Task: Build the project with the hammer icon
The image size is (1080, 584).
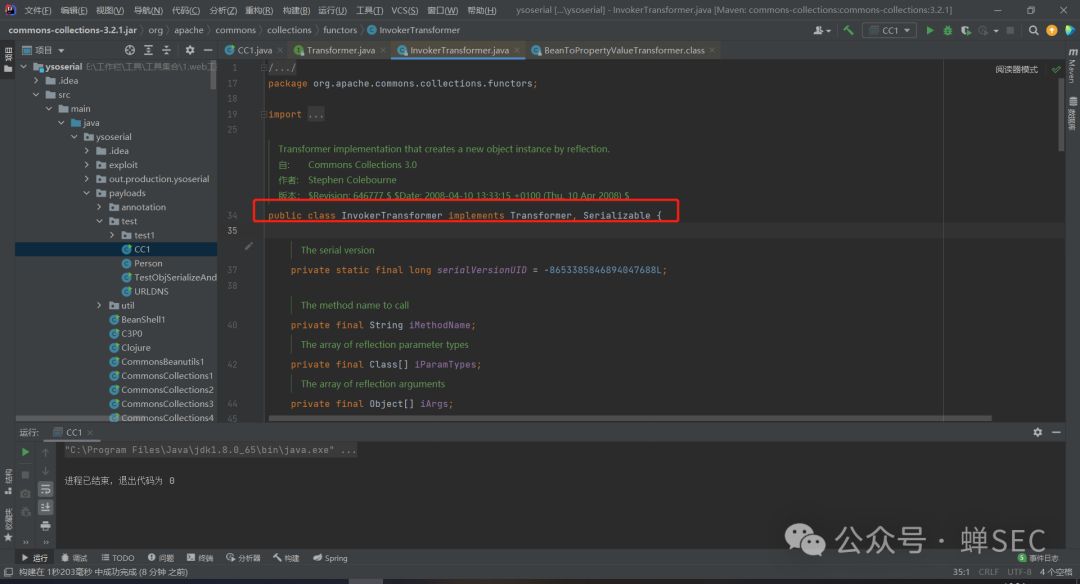Action: (x=849, y=31)
